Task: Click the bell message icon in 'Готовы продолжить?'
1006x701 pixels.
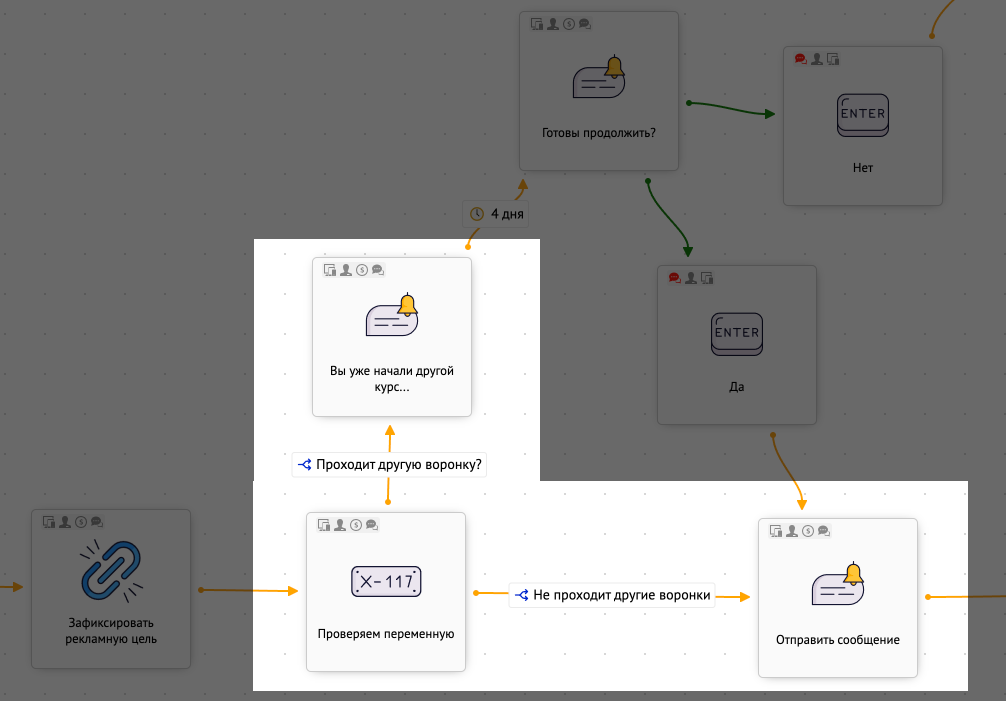Action: pyautogui.click(x=599, y=79)
